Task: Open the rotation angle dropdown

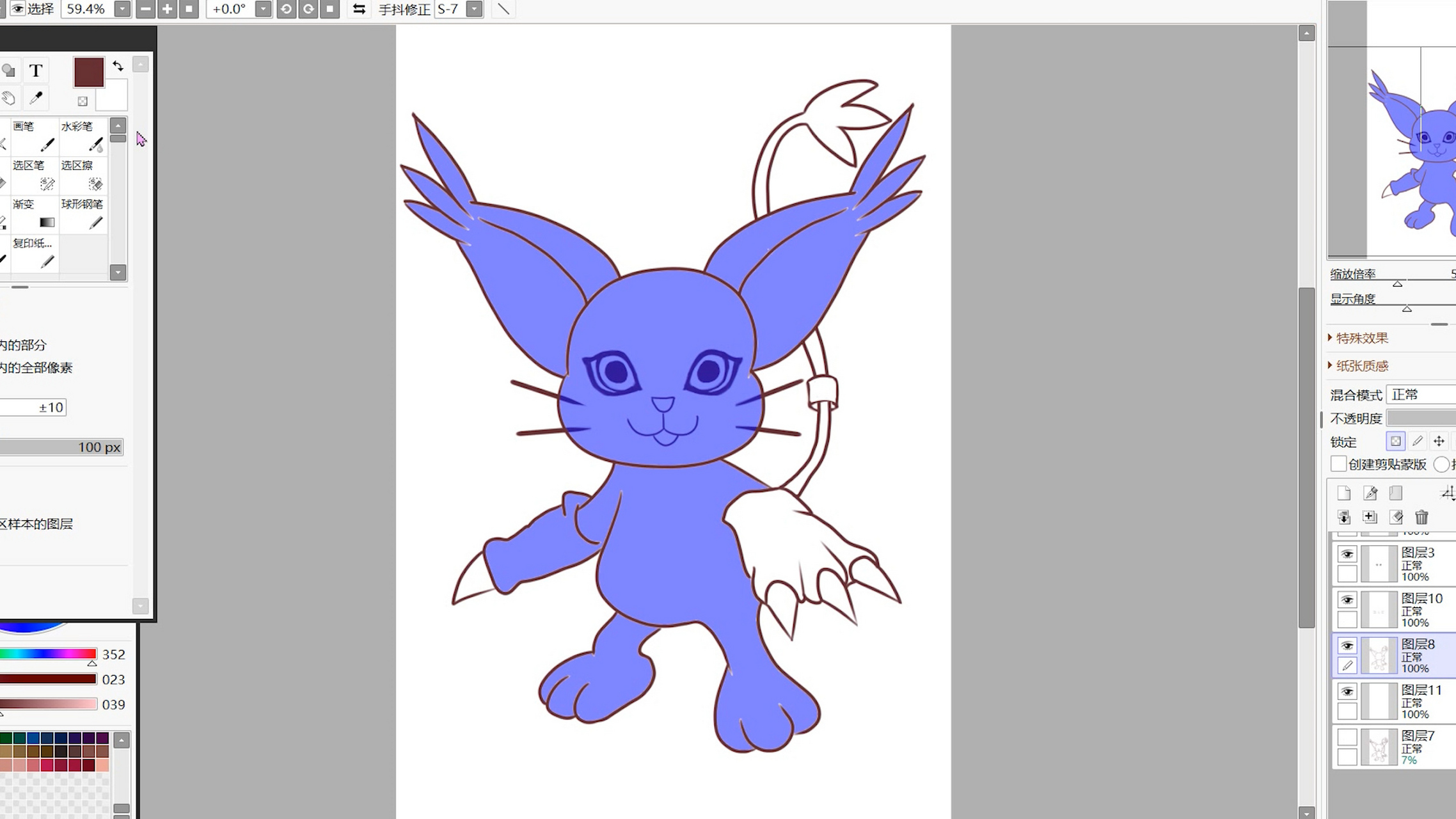Action: (x=263, y=9)
